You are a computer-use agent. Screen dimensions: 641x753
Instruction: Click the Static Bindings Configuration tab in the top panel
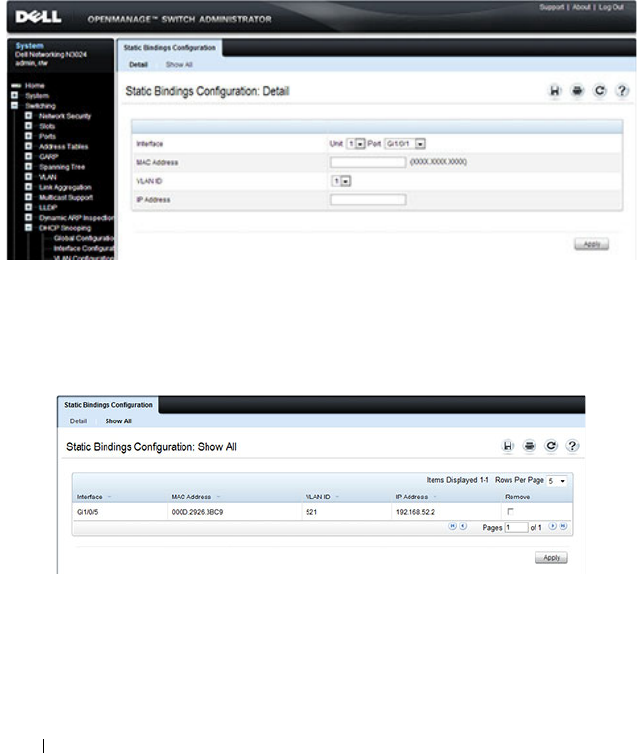click(169, 48)
